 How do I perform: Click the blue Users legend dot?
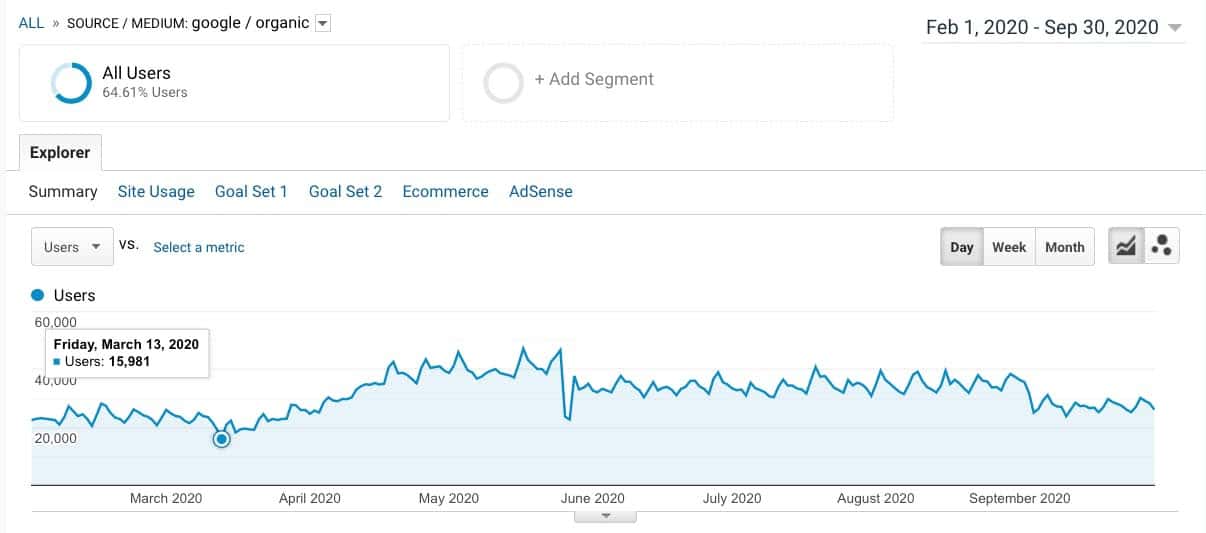(38, 295)
